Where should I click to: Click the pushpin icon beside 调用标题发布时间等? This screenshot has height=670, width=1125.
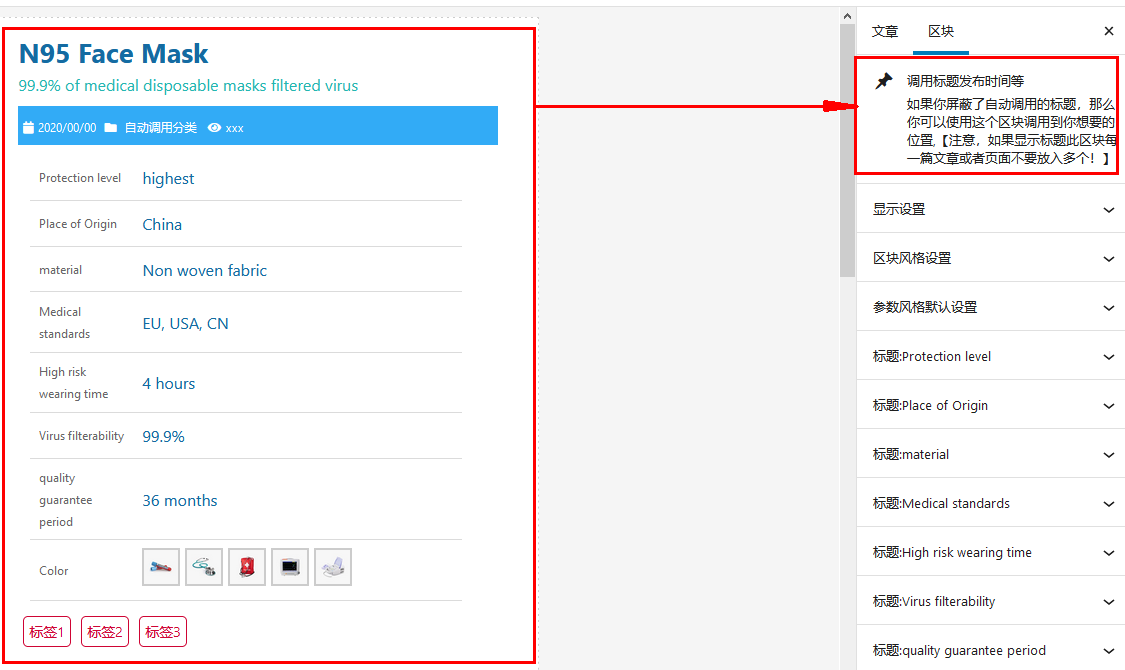click(884, 81)
